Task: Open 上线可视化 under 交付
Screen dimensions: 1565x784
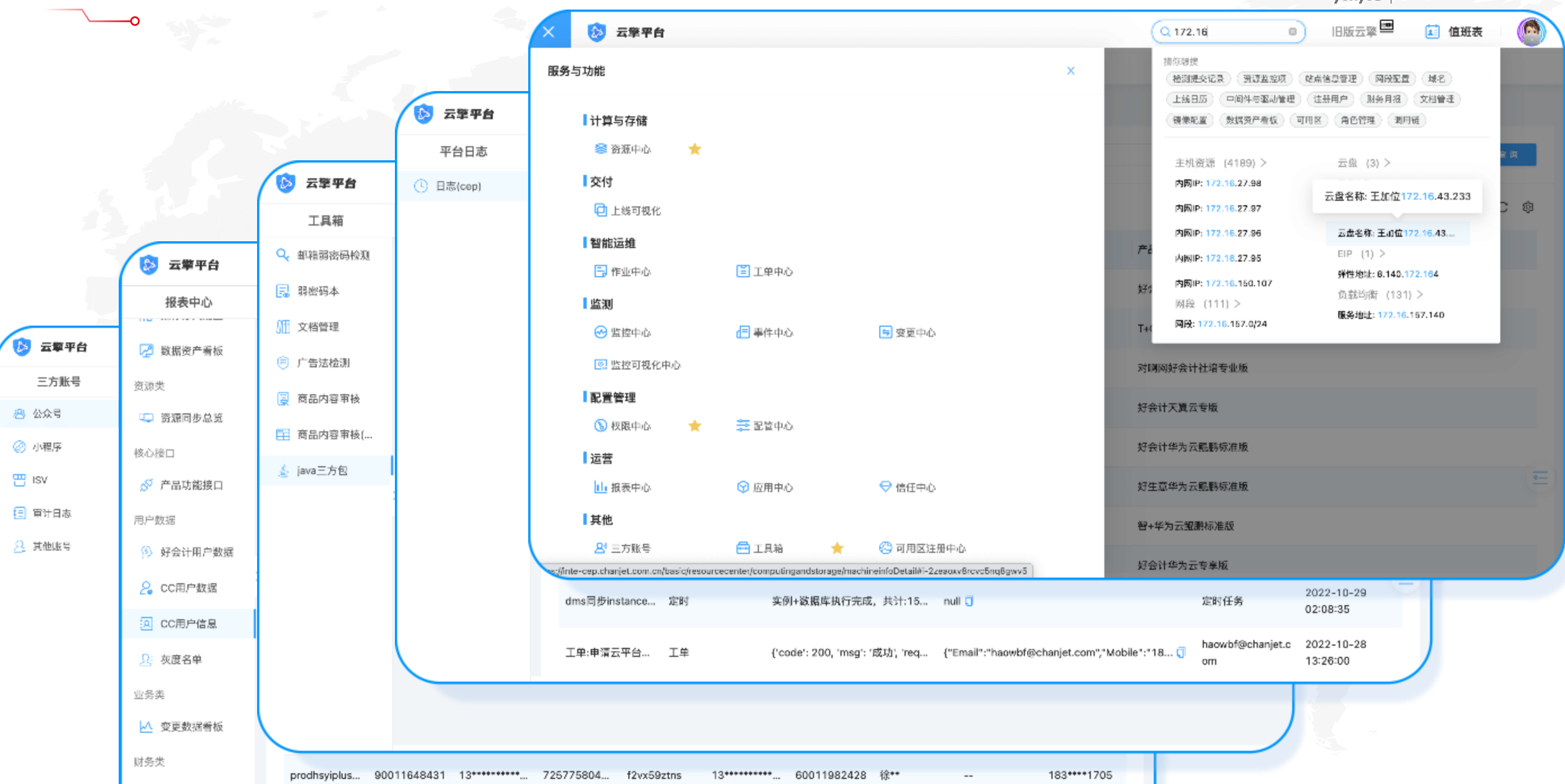Action: pos(627,210)
